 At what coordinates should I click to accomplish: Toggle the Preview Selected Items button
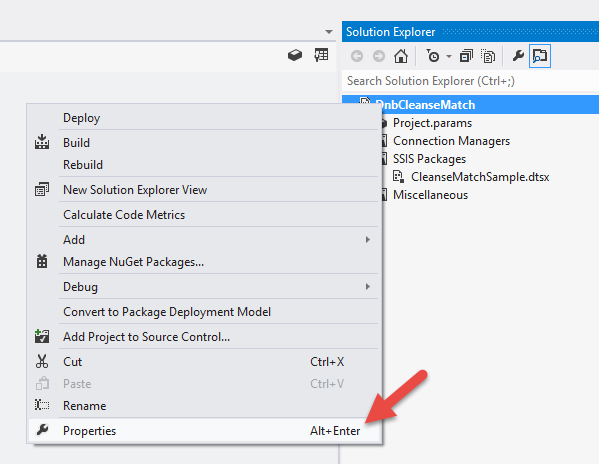point(540,56)
